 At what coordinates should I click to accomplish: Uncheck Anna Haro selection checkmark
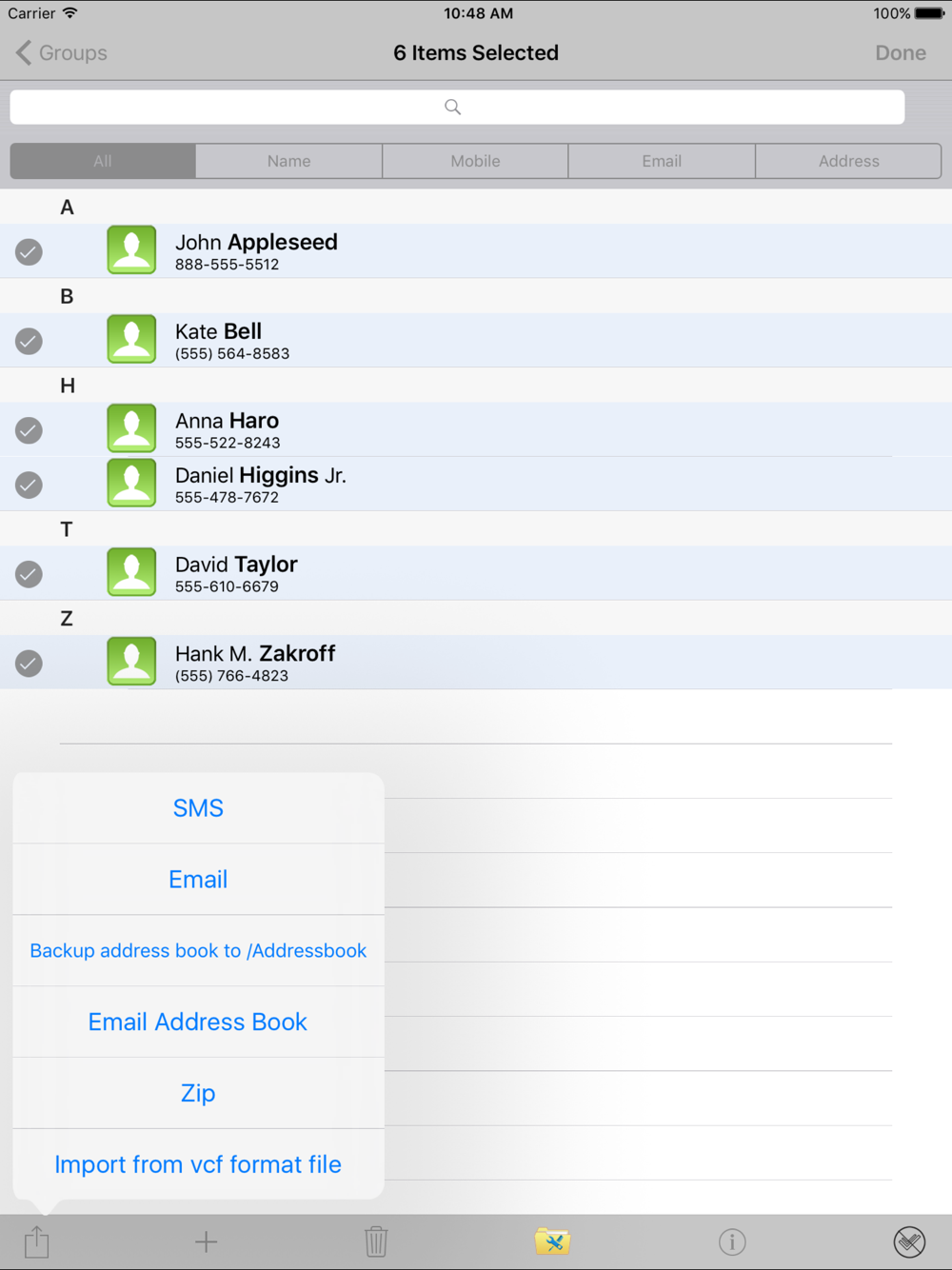click(x=29, y=431)
